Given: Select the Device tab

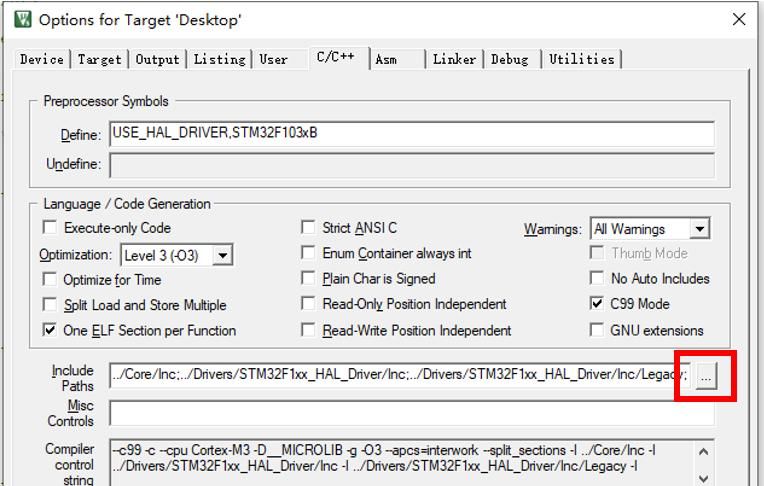Looking at the screenshot, I should [x=42, y=59].
